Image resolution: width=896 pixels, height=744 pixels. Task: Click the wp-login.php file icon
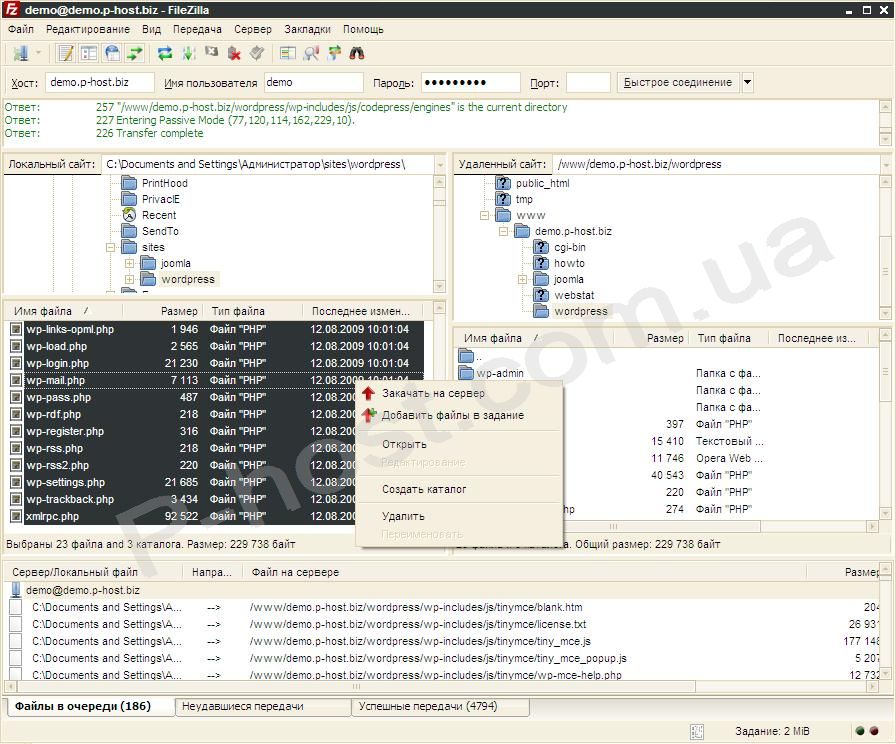[16, 363]
